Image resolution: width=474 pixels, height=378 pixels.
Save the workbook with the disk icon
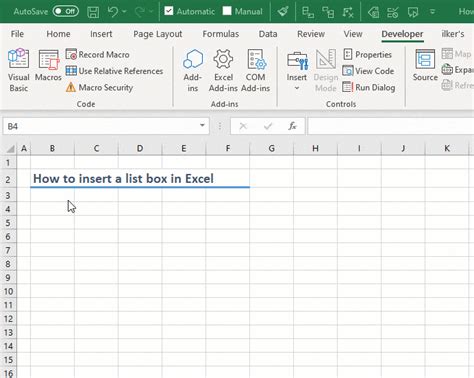coord(93,12)
